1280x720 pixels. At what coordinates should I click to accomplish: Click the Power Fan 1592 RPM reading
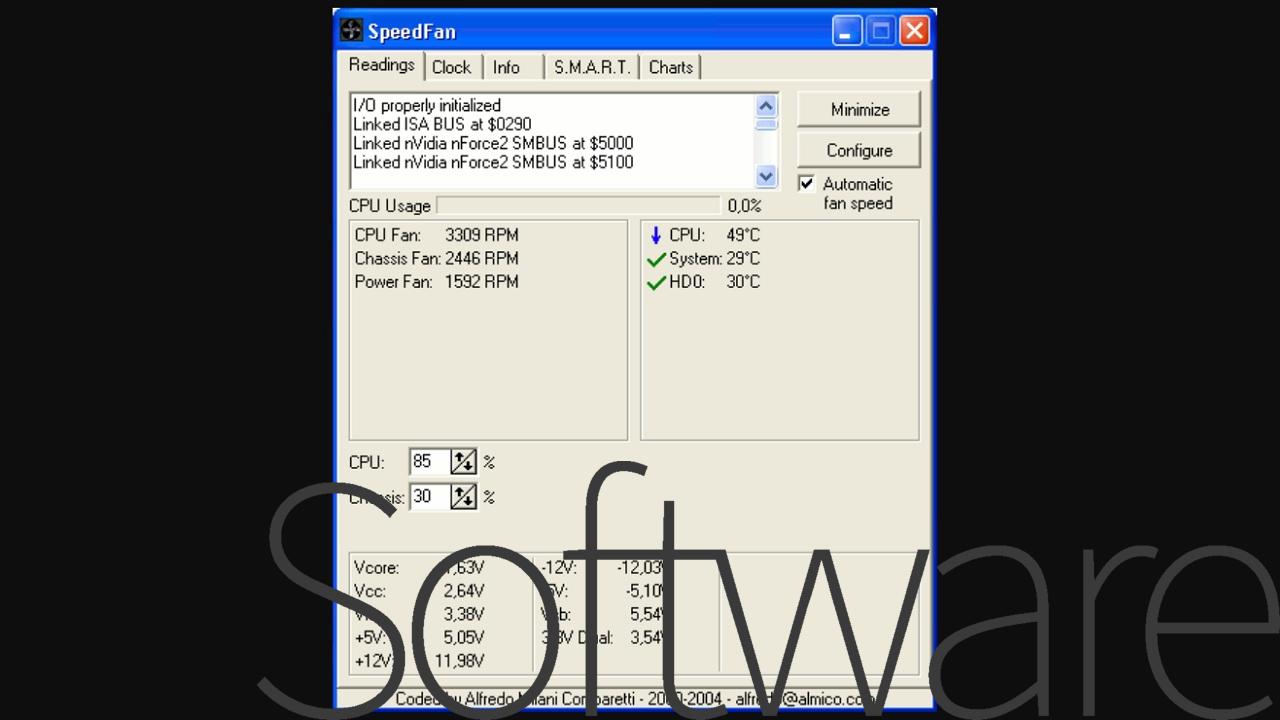pyautogui.click(x=437, y=282)
